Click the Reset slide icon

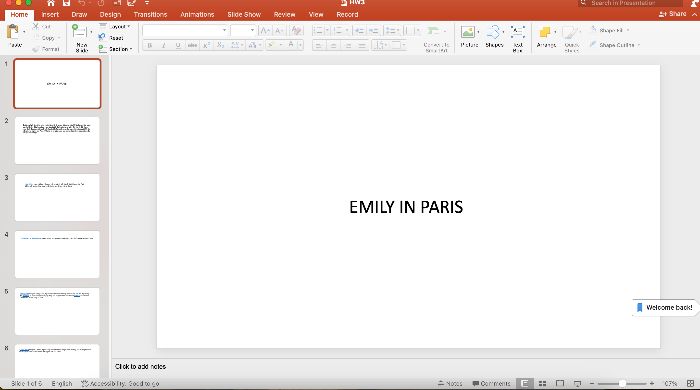click(x=102, y=37)
